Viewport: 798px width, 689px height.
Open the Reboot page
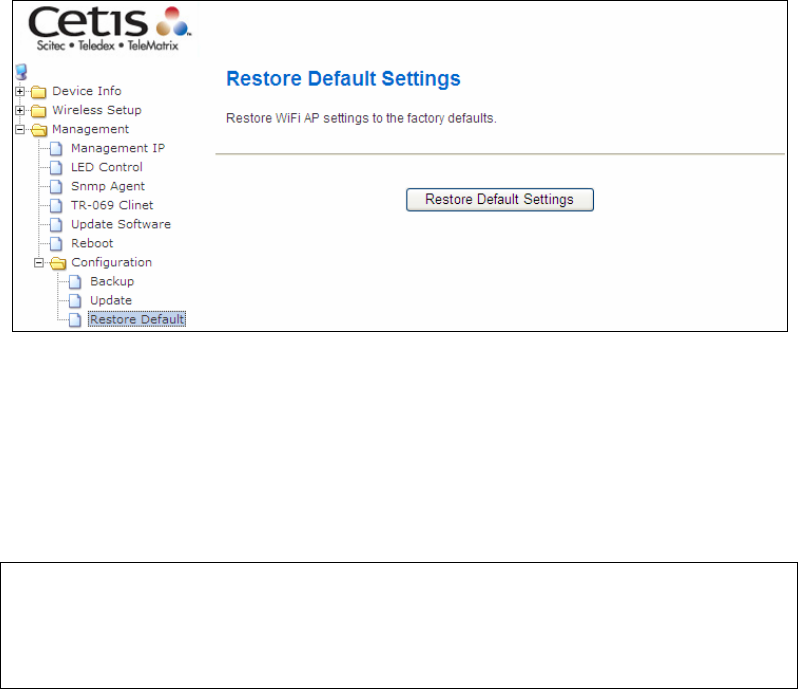click(92, 243)
